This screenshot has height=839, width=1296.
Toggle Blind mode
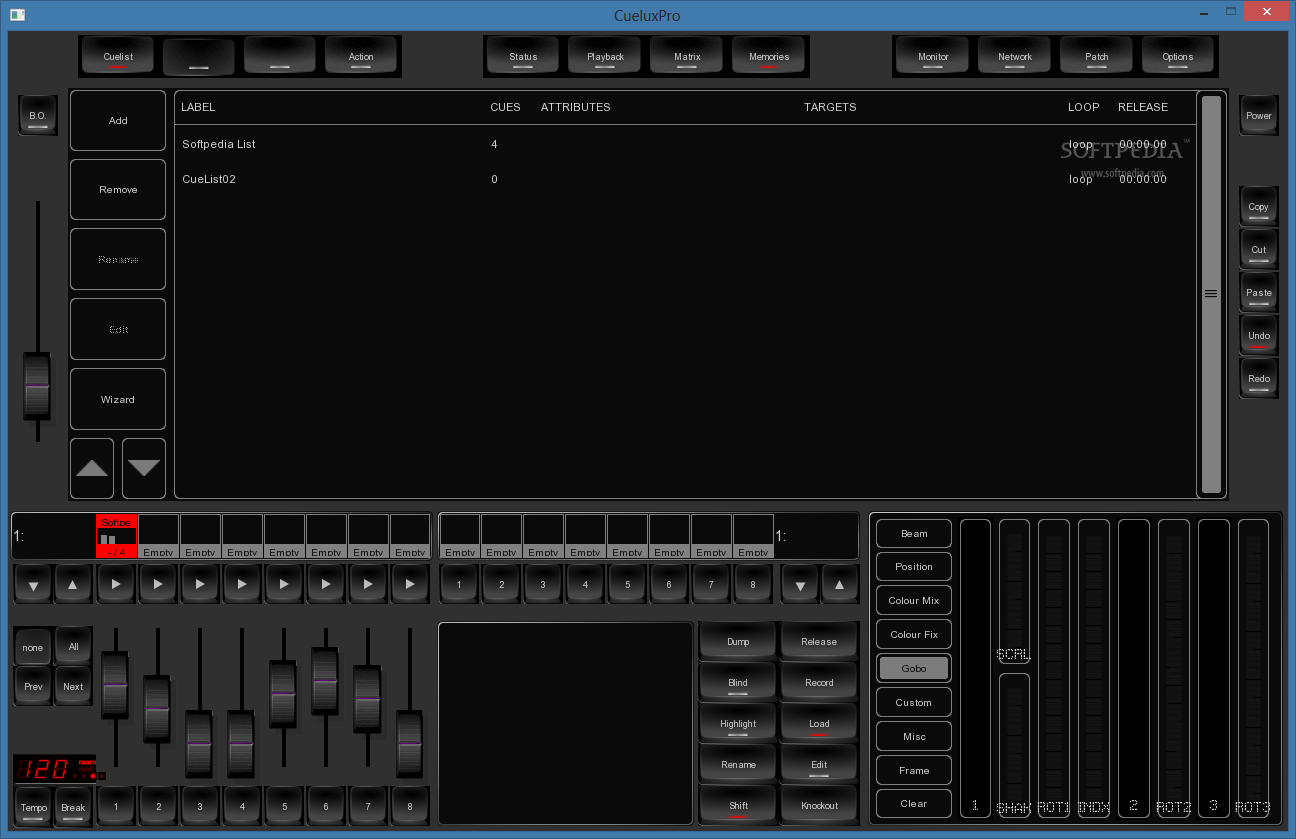(x=738, y=683)
